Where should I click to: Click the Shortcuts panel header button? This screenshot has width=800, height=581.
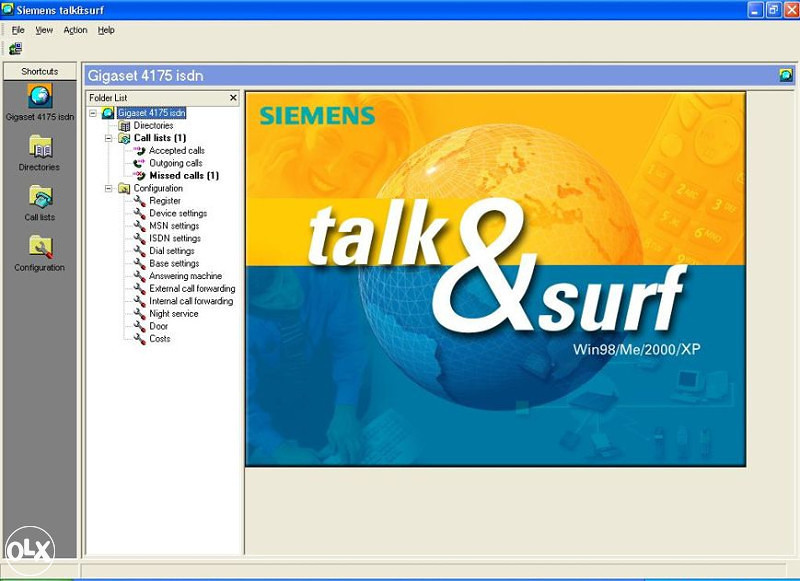pyautogui.click(x=40, y=71)
